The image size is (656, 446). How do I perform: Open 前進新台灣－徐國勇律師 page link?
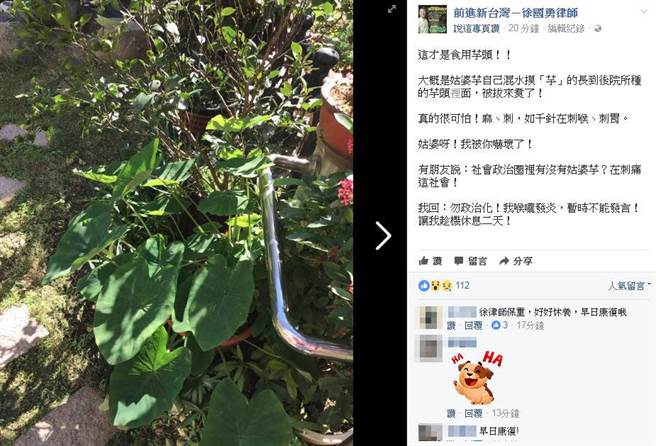516,13
